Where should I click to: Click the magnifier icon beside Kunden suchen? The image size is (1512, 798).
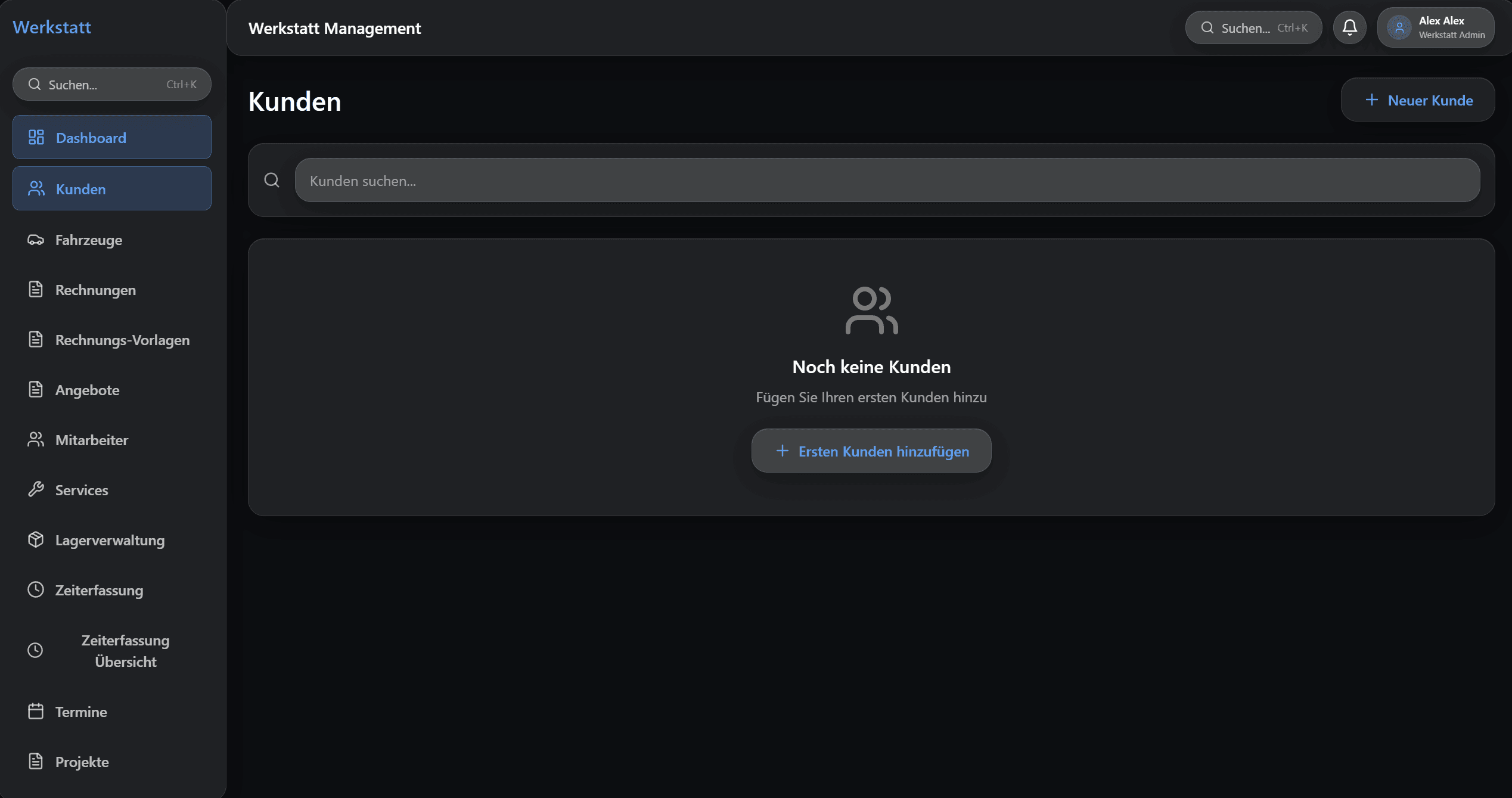(x=272, y=180)
